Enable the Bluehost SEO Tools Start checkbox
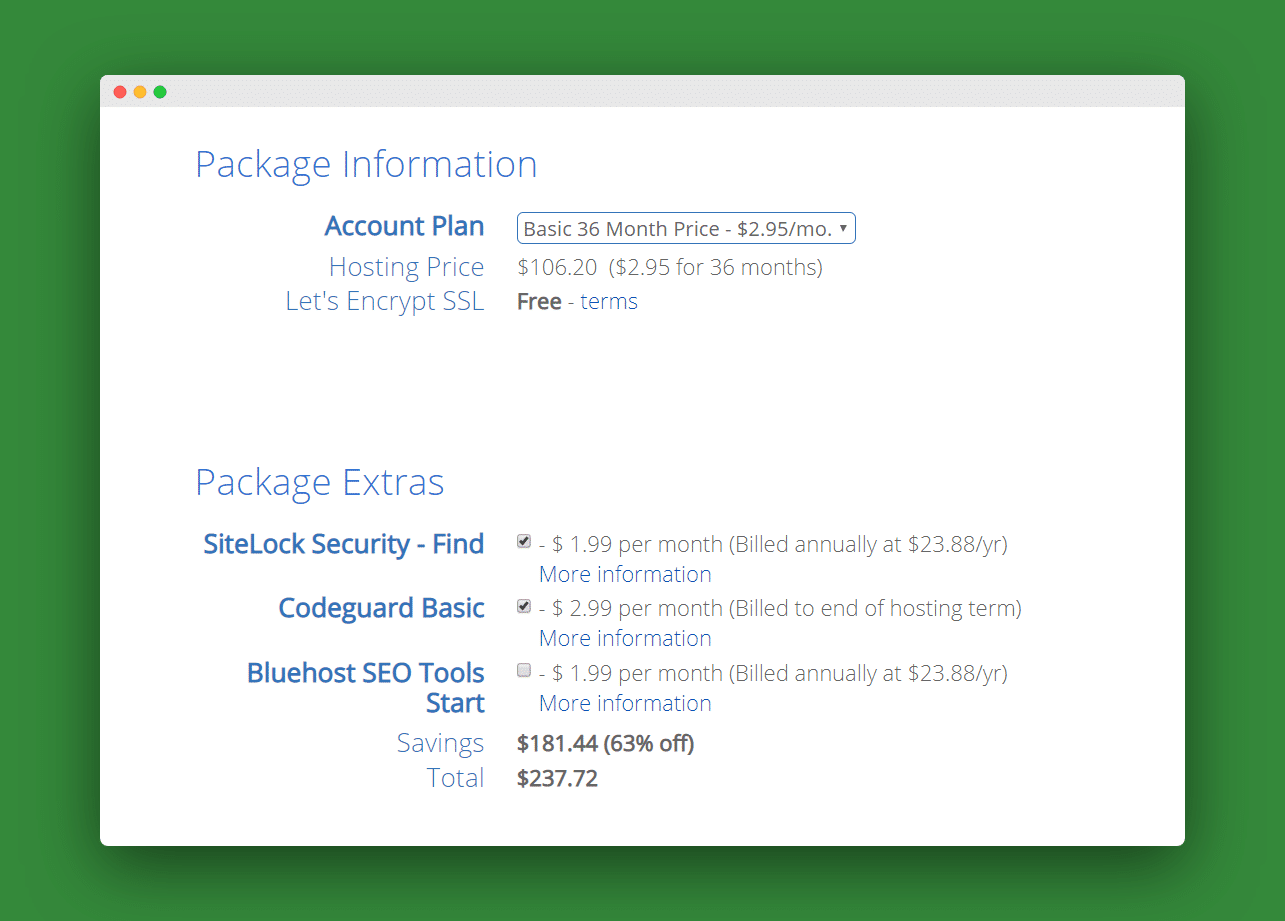Viewport: 1285px width, 921px height. tap(524, 671)
